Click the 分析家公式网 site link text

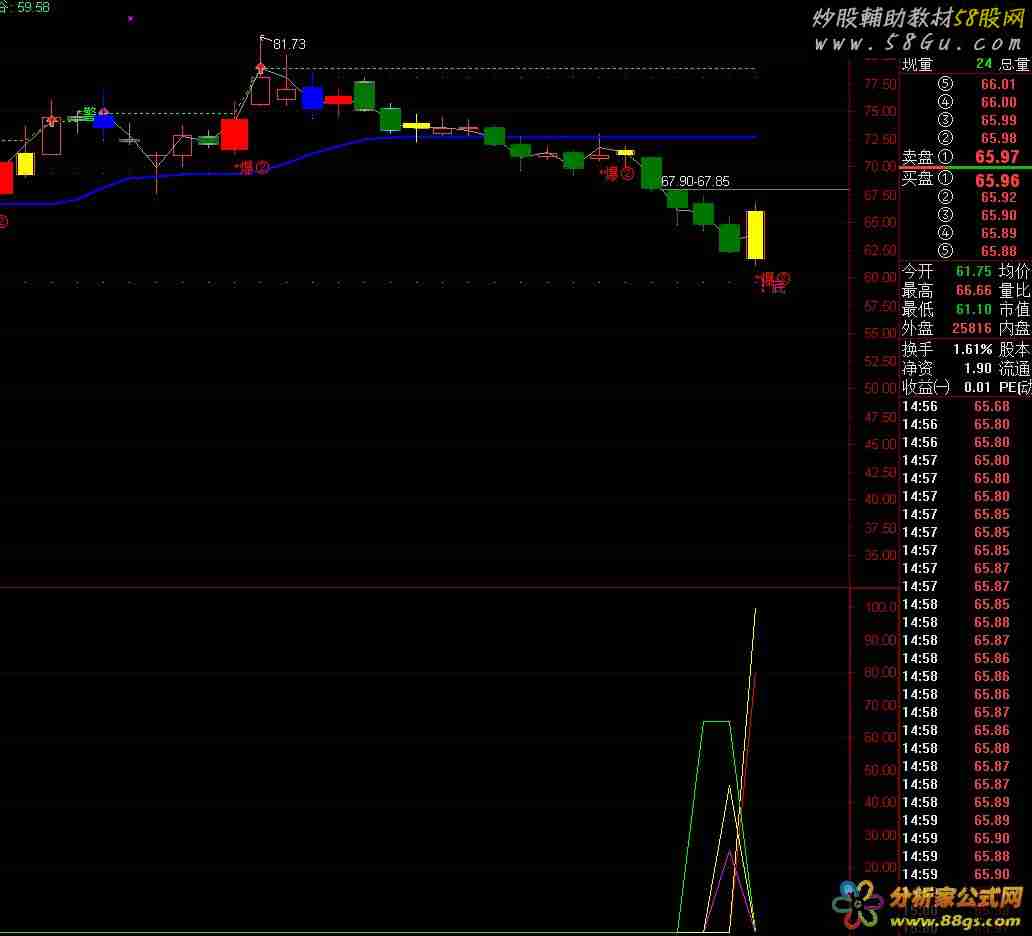point(956,895)
